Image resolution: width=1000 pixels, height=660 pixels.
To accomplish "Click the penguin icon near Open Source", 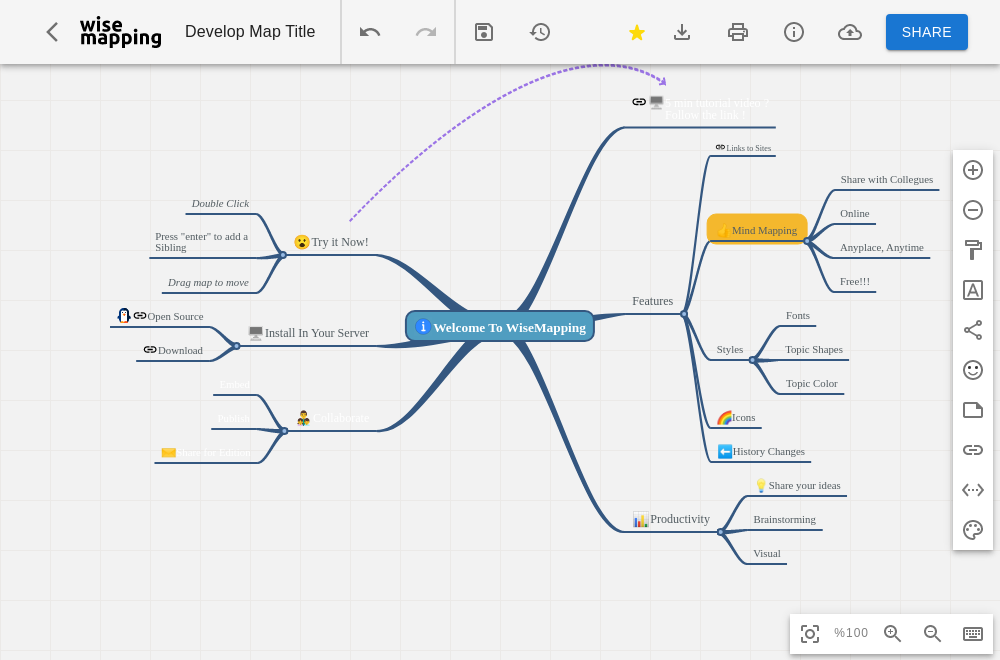I will click(124, 315).
